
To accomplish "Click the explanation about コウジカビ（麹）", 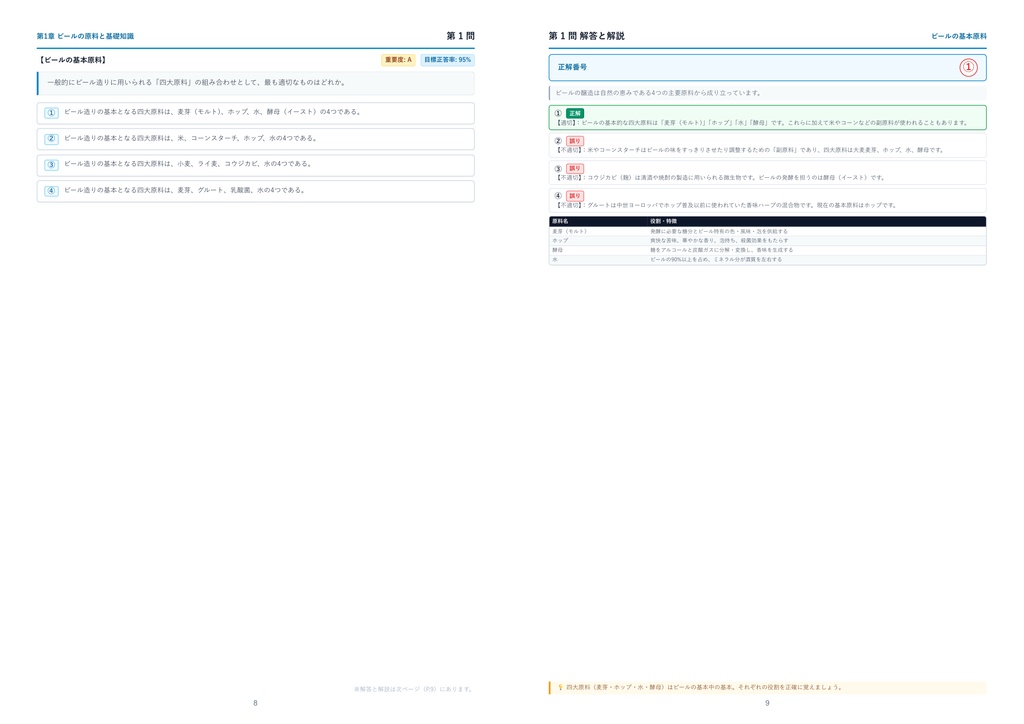I will pyautogui.click(x=719, y=178).
